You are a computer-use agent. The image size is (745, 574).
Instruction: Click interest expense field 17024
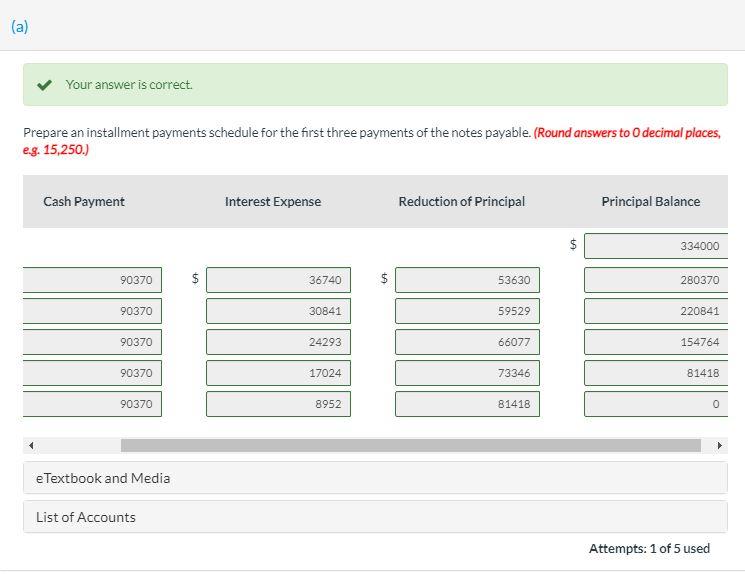point(278,373)
